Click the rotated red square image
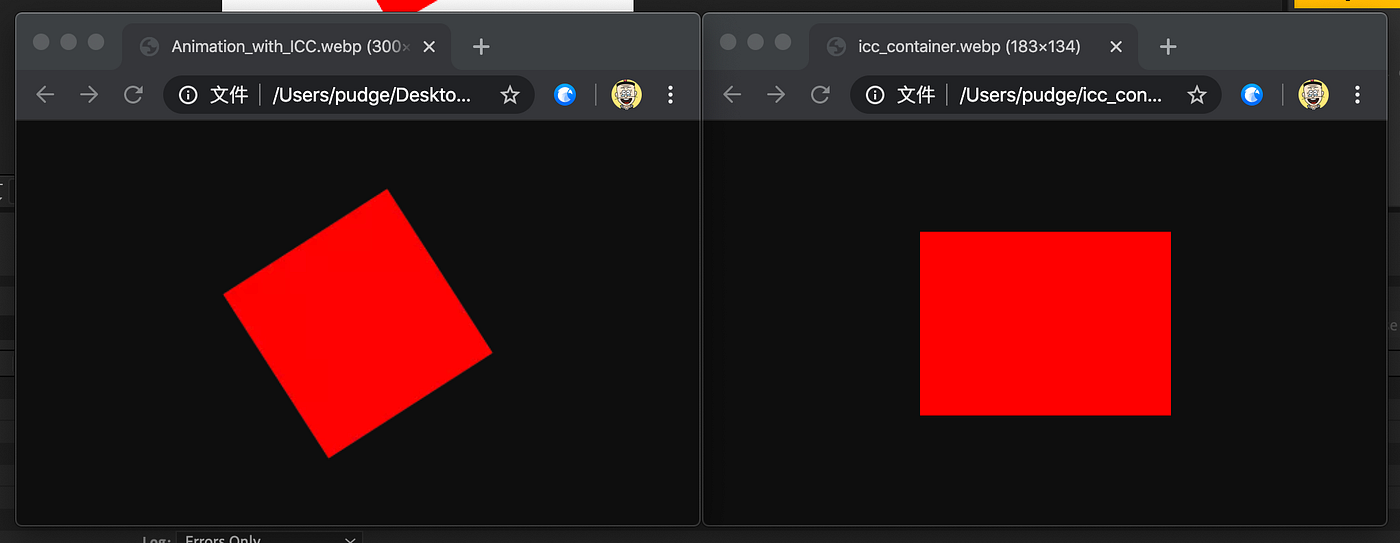The height and width of the screenshot is (543, 1400). point(358,324)
